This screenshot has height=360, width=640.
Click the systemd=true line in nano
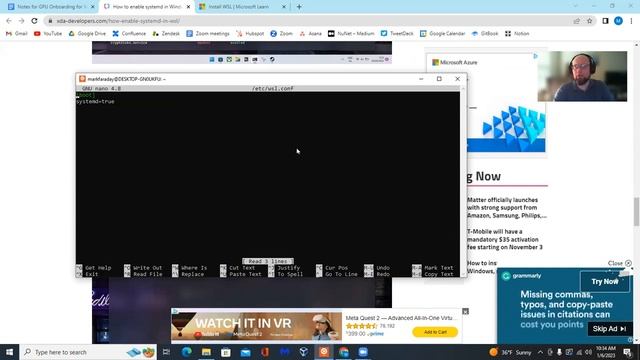(96, 101)
